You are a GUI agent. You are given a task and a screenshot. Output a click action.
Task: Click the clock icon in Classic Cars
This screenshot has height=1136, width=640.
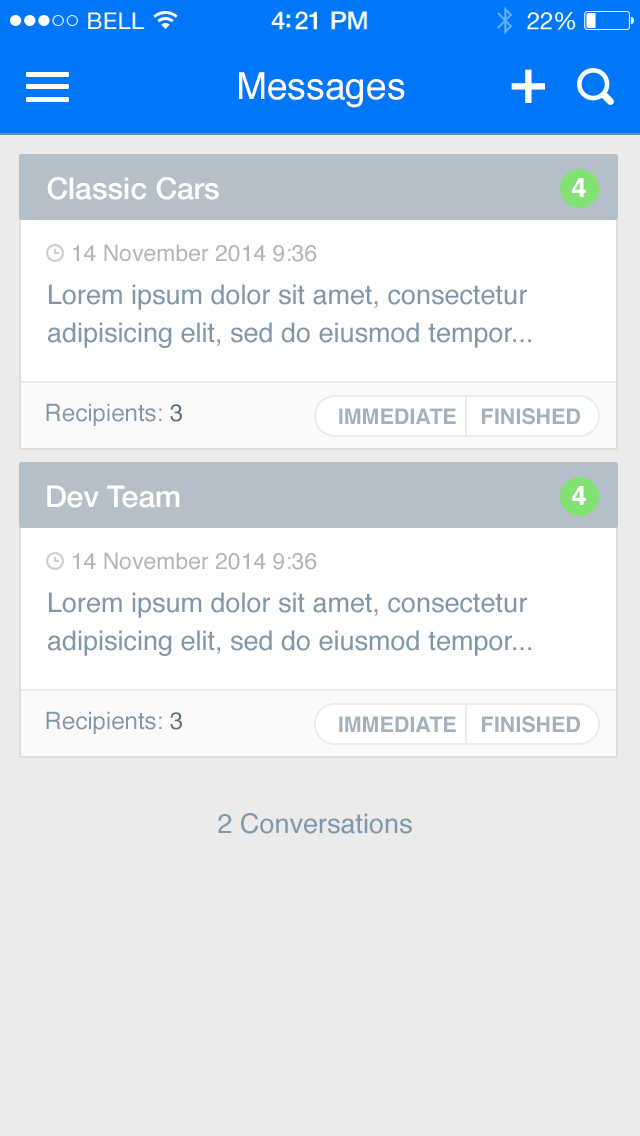click(x=55, y=254)
